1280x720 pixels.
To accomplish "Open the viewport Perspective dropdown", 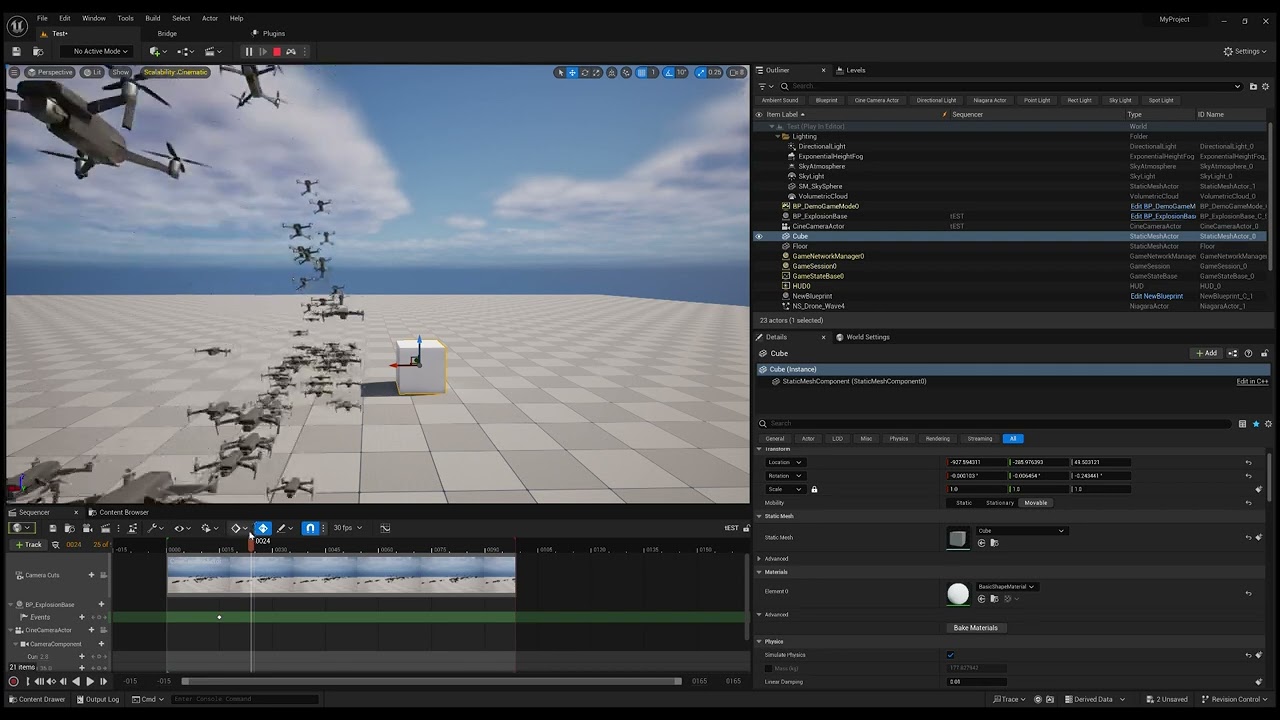I will [50, 72].
